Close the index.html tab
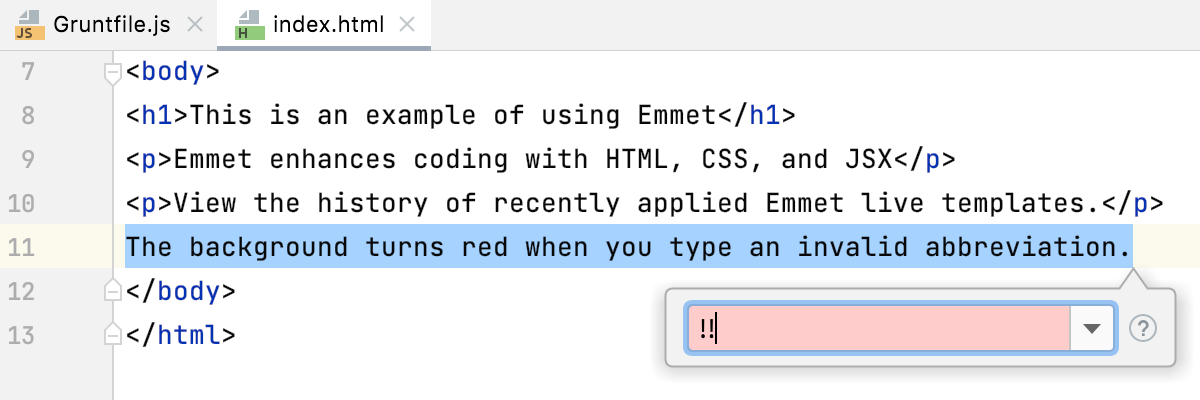The width and height of the screenshot is (1200, 400). pyautogui.click(x=409, y=25)
